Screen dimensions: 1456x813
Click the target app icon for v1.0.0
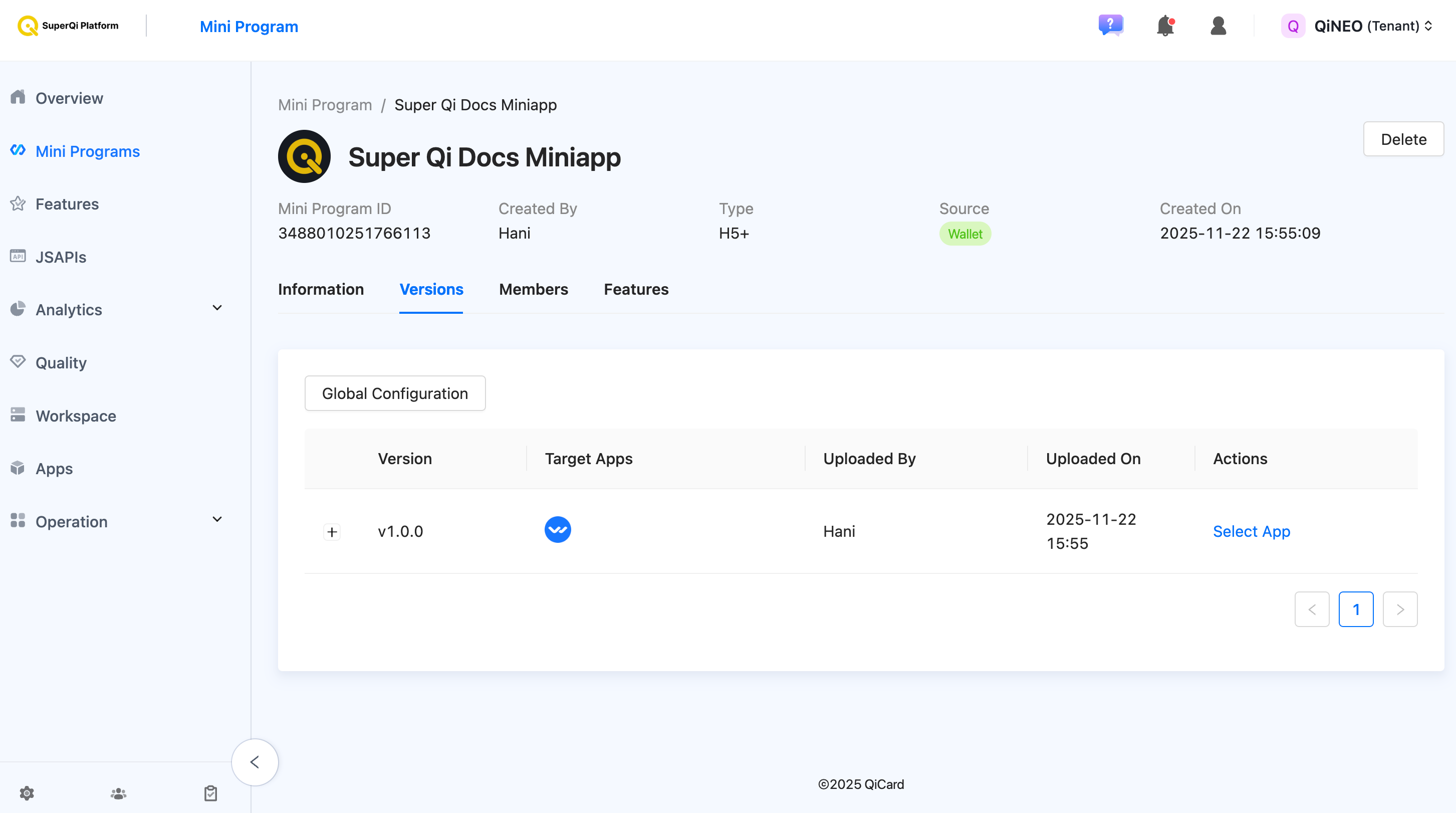click(557, 530)
